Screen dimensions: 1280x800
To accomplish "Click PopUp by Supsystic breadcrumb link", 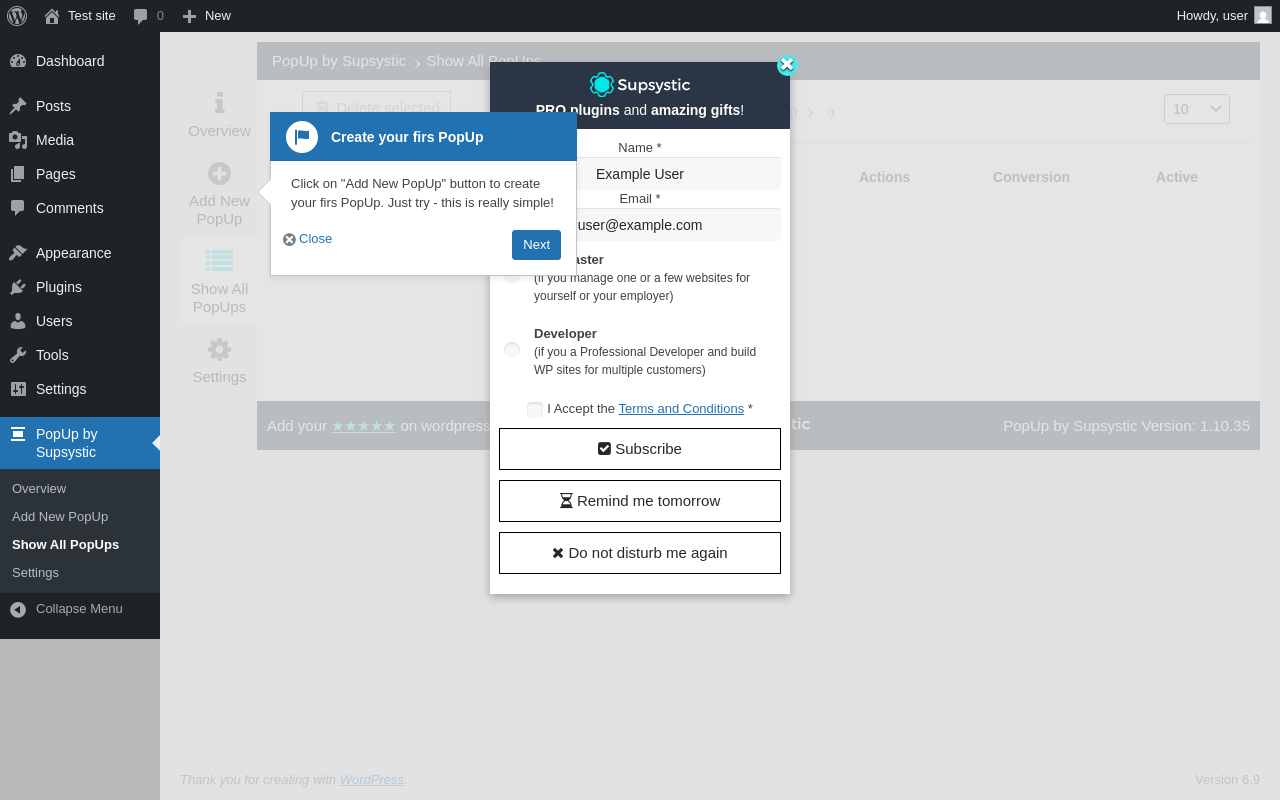I will pos(339,61).
